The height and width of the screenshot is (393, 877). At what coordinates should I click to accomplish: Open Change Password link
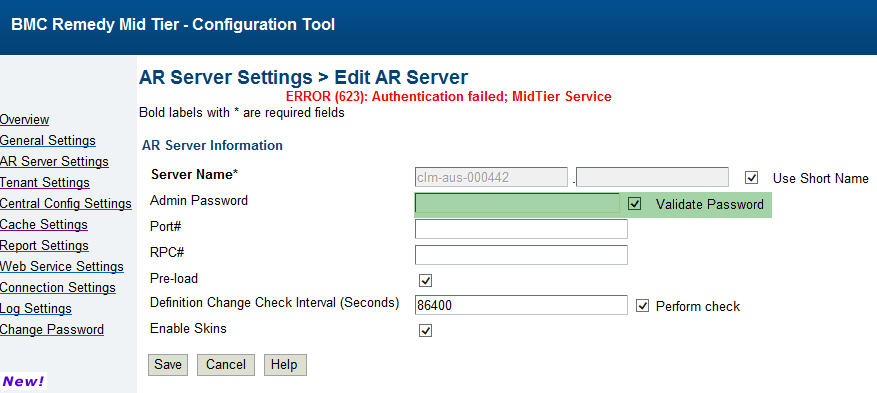click(52, 330)
